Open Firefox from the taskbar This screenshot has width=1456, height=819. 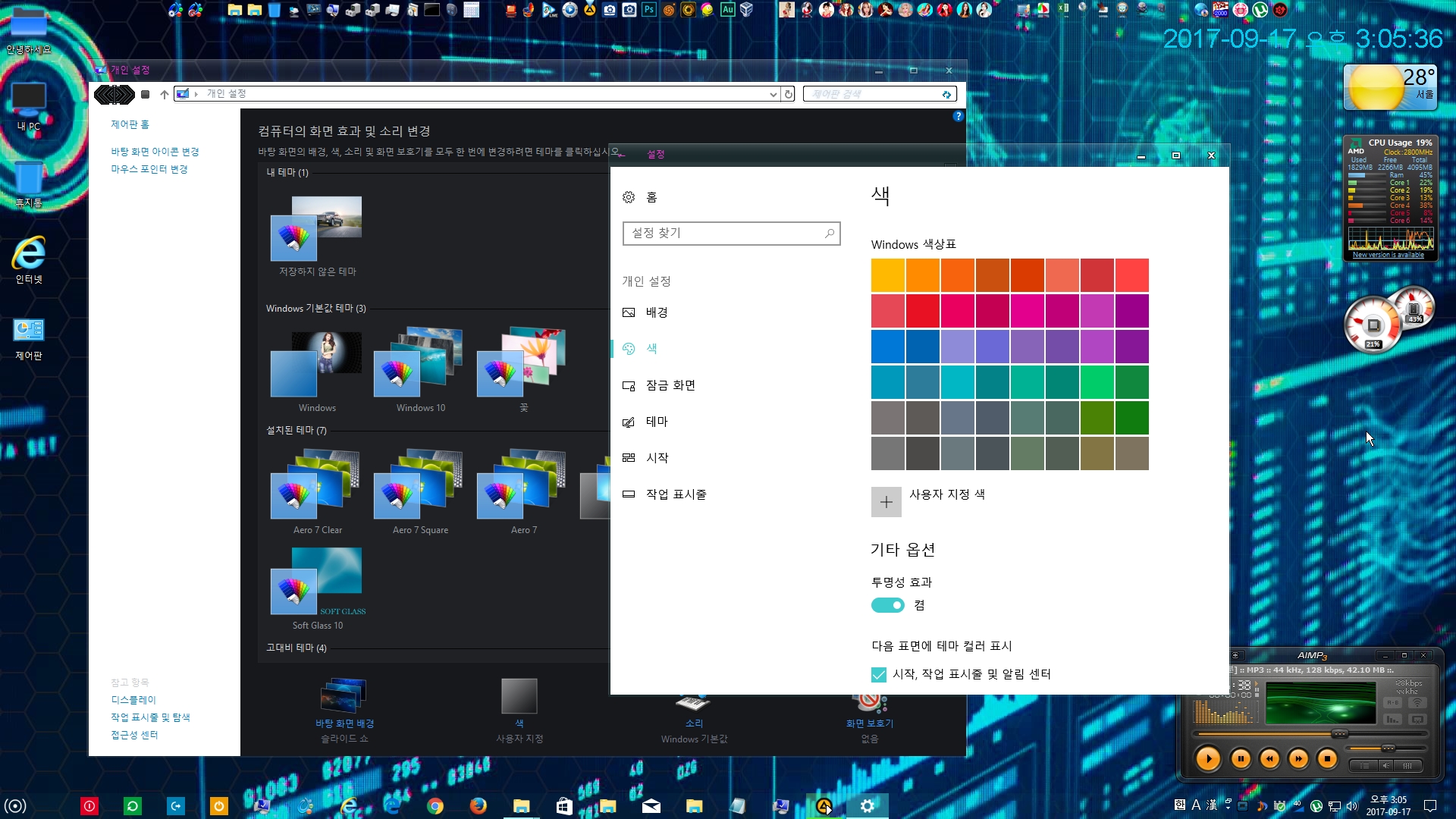pyautogui.click(x=478, y=805)
